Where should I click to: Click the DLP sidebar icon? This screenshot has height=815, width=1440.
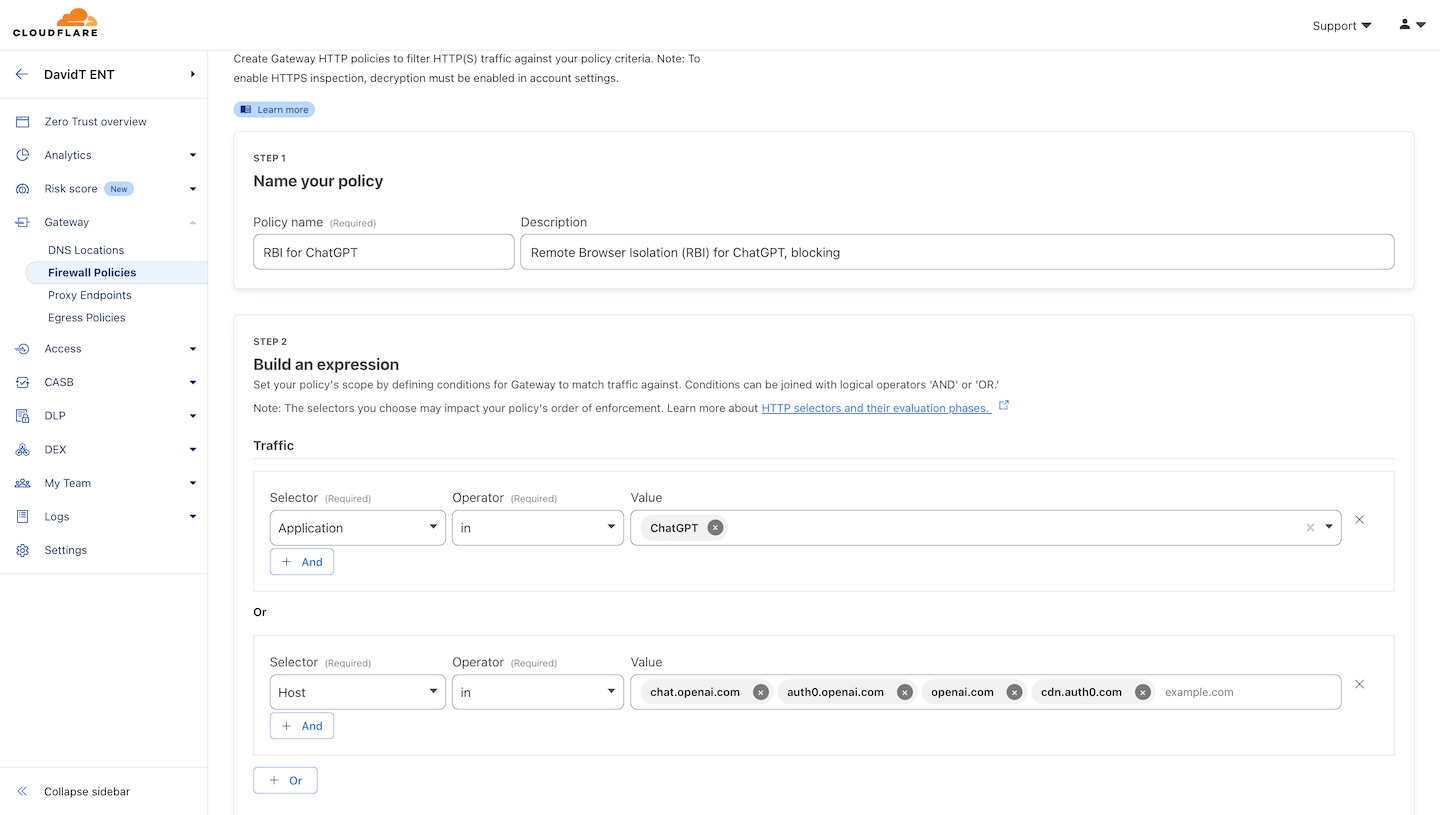coord(22,416)
